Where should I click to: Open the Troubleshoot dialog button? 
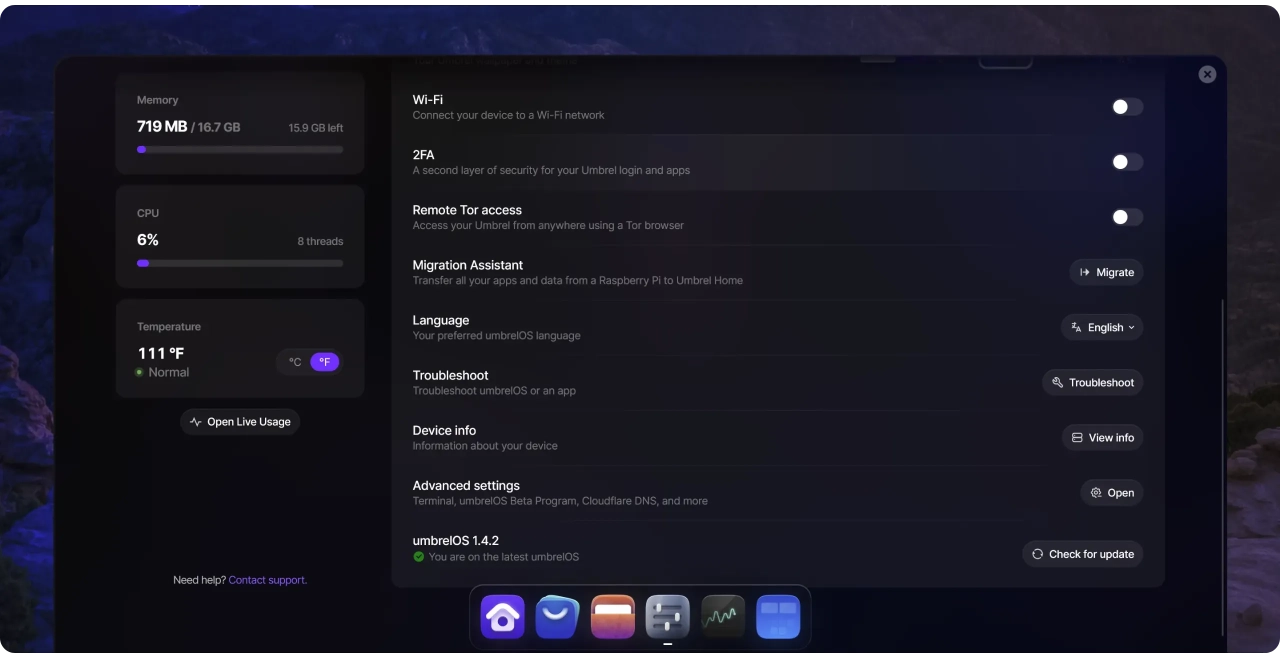point(1092,382)
